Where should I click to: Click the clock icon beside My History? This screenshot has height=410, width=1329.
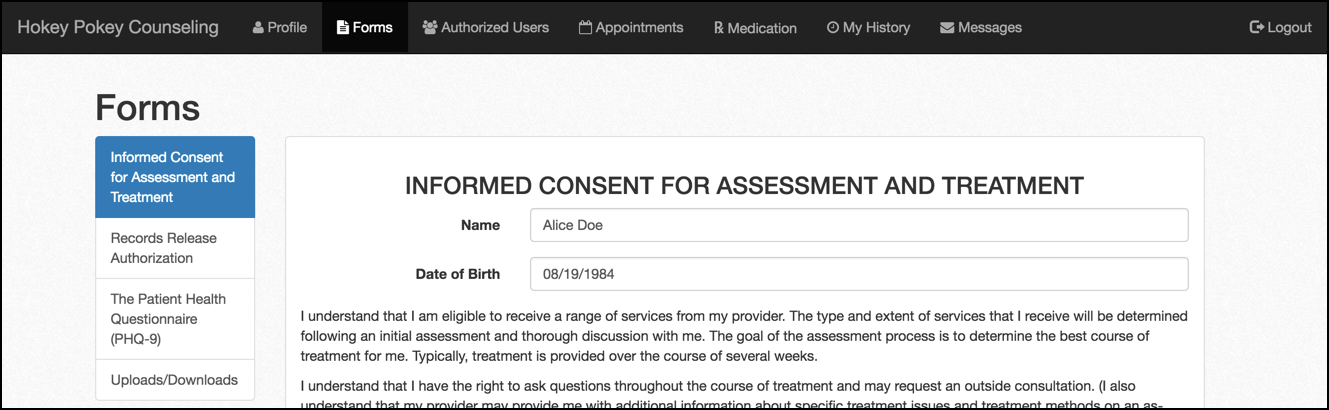pyautogui.click(x=833, y=28)
